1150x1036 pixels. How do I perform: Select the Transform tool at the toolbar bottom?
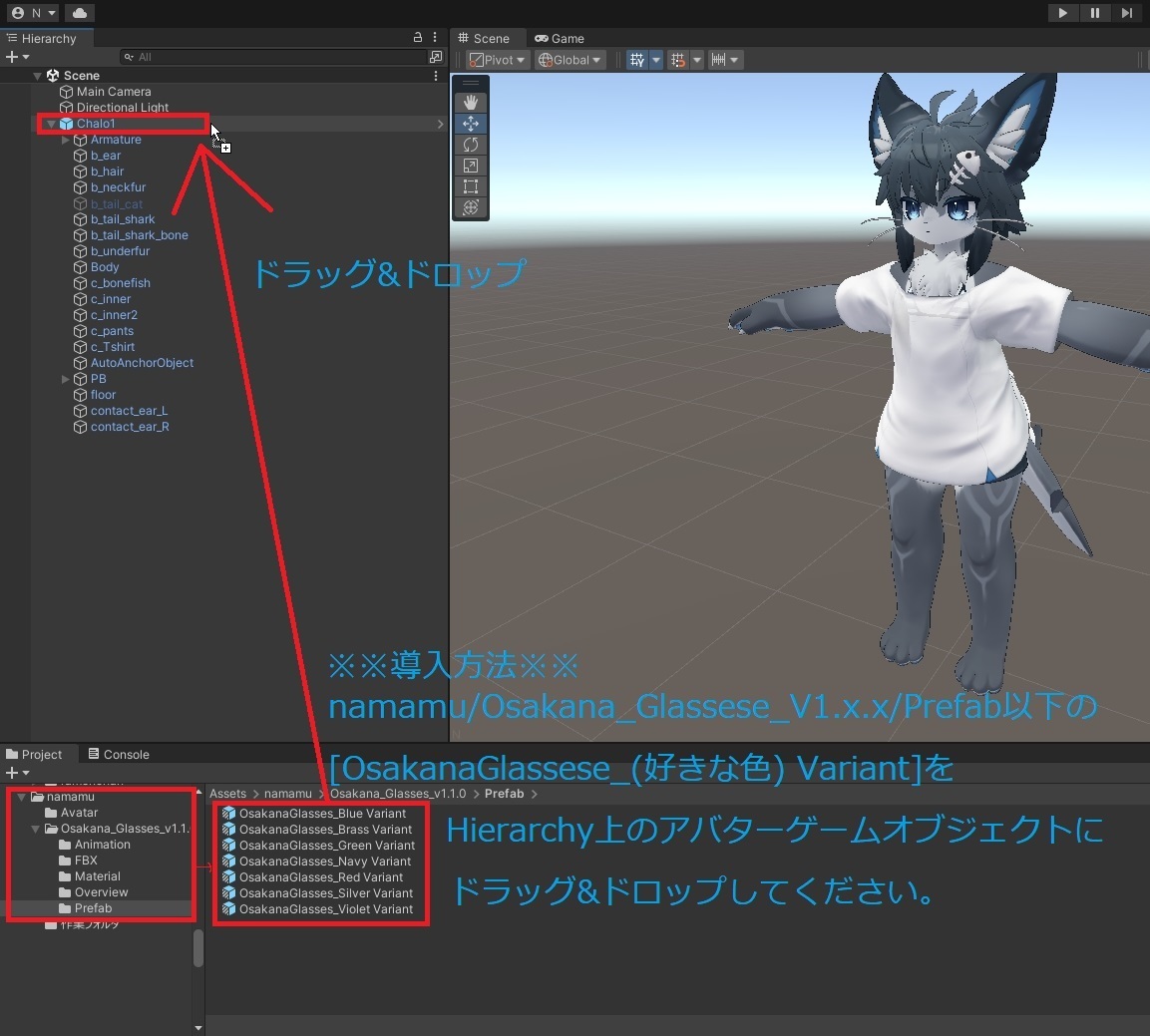coord(470,207)
